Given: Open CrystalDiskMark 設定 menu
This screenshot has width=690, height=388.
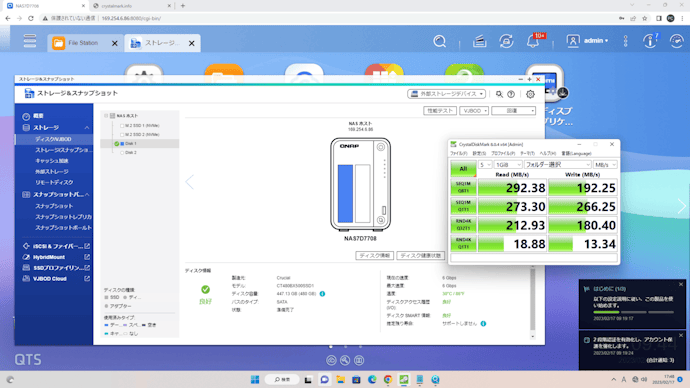Looking at the screenshot, I should (x=479, y=154).
